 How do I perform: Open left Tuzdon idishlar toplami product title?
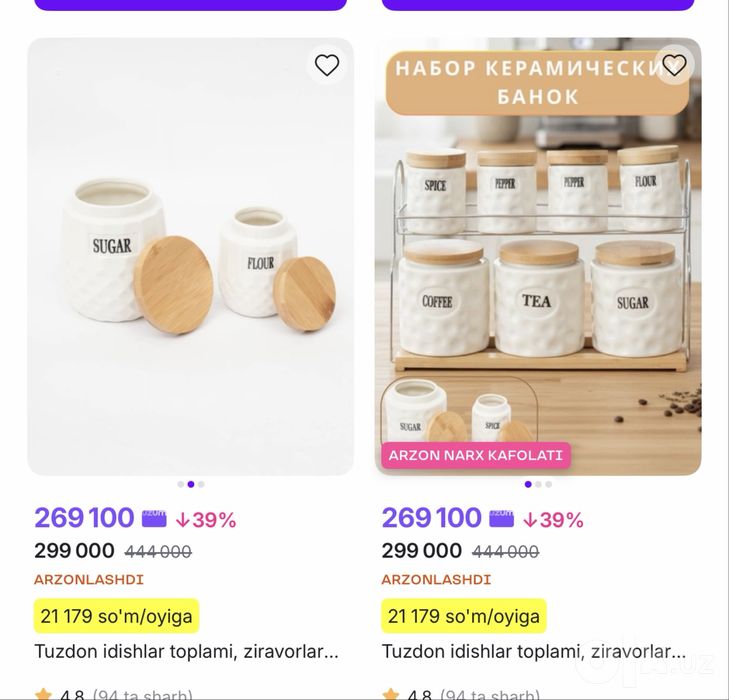[186, 652]
